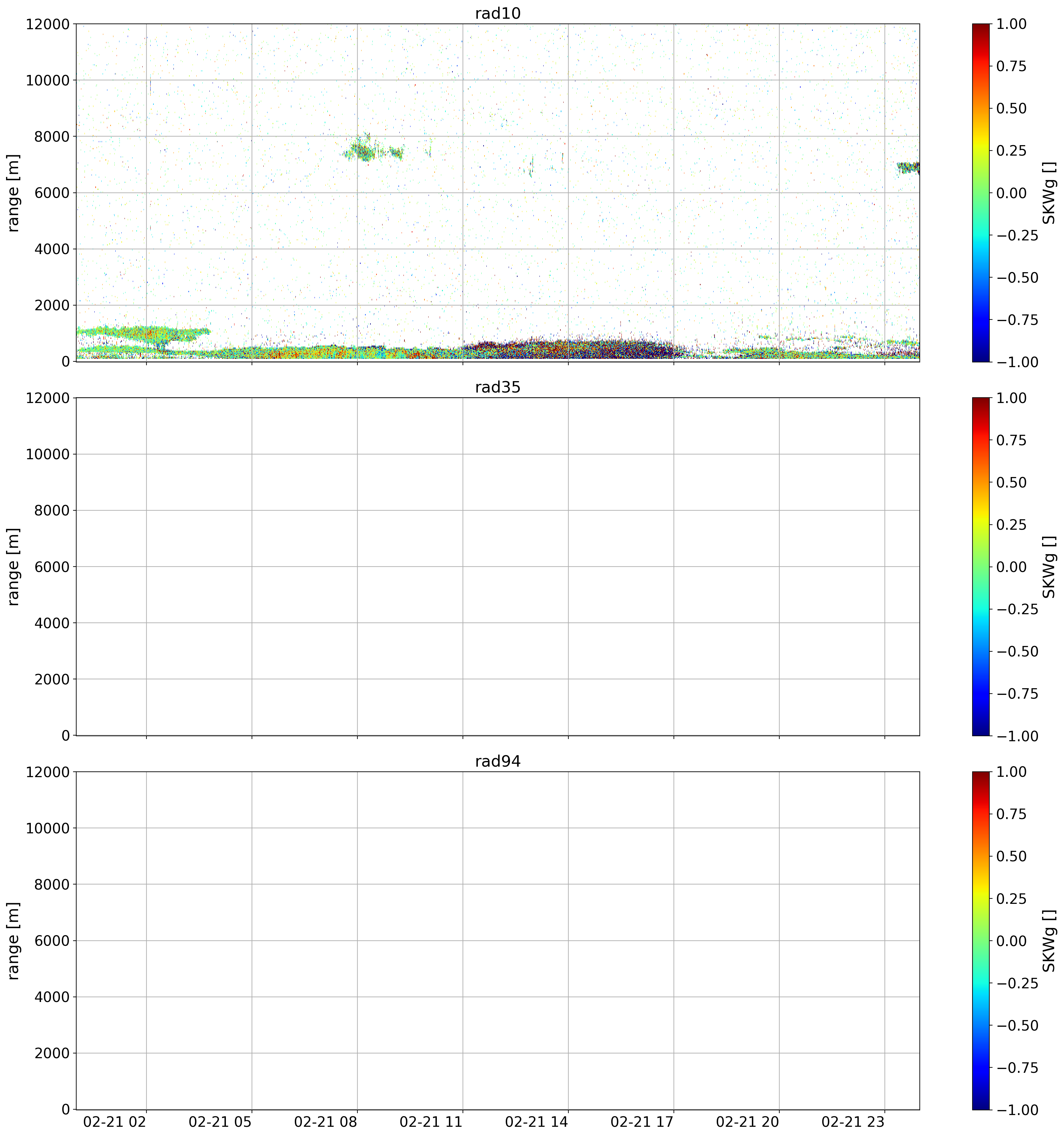Click the 6000 range tick of rad10
The image size is (1064, 1136).
coord(52,192)
